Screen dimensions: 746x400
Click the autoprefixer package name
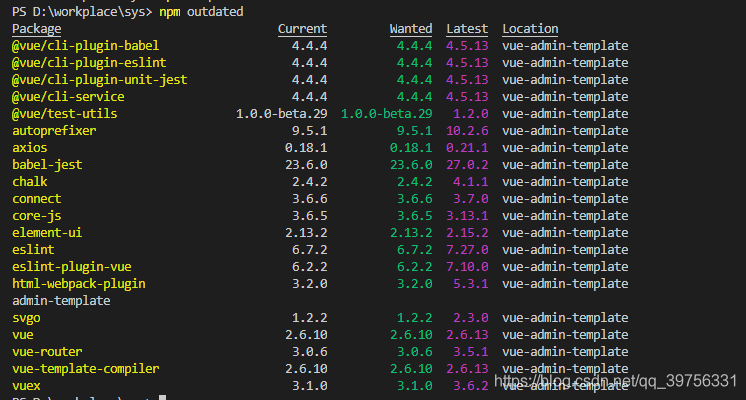pos(54,131)
